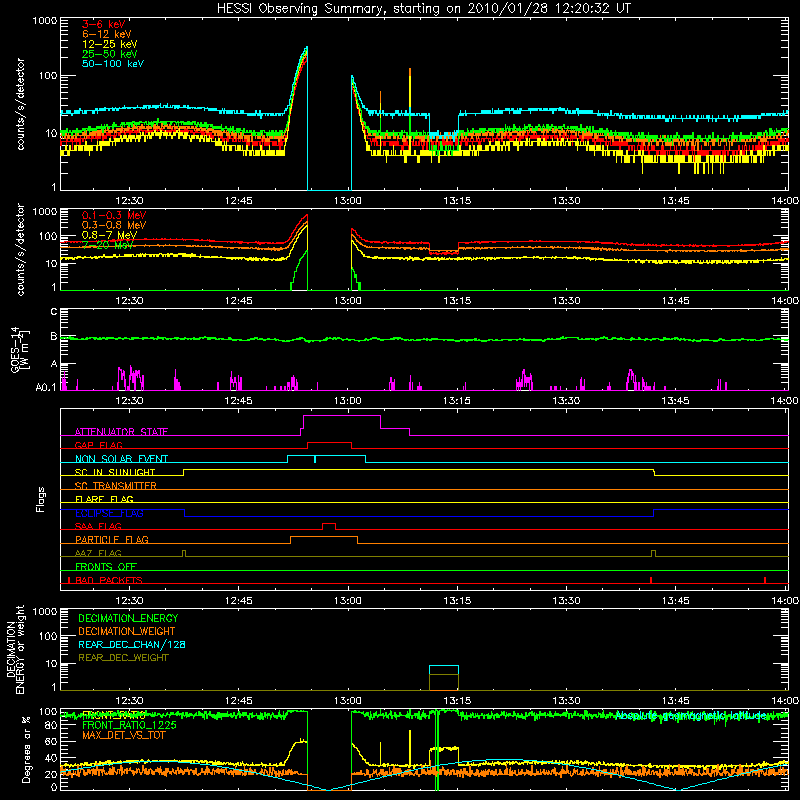Image resolution: width=800 pixels, height=800 pixels.
Task: Select the DECIMATION_ENERGY legend label
Action: coord(128,618)
